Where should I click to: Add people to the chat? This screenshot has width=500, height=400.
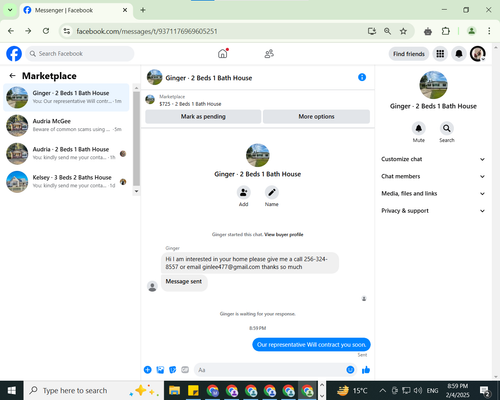tap(244, 192)
